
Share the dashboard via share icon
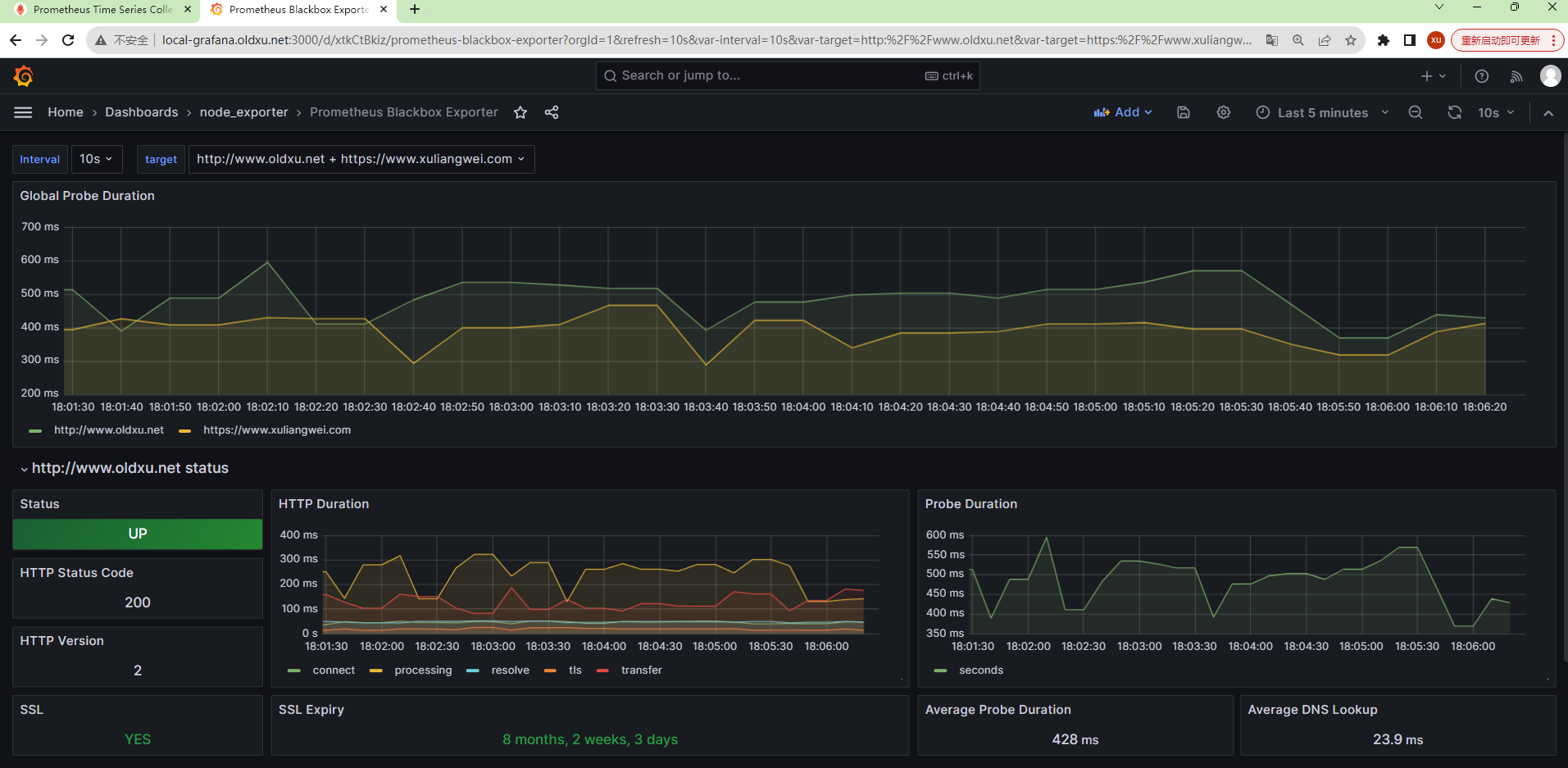pos(552,112)
